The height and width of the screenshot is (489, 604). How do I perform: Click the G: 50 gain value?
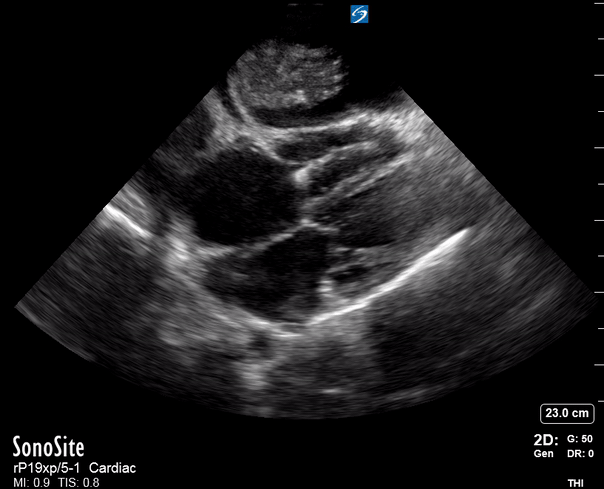(x=580, y=439)
